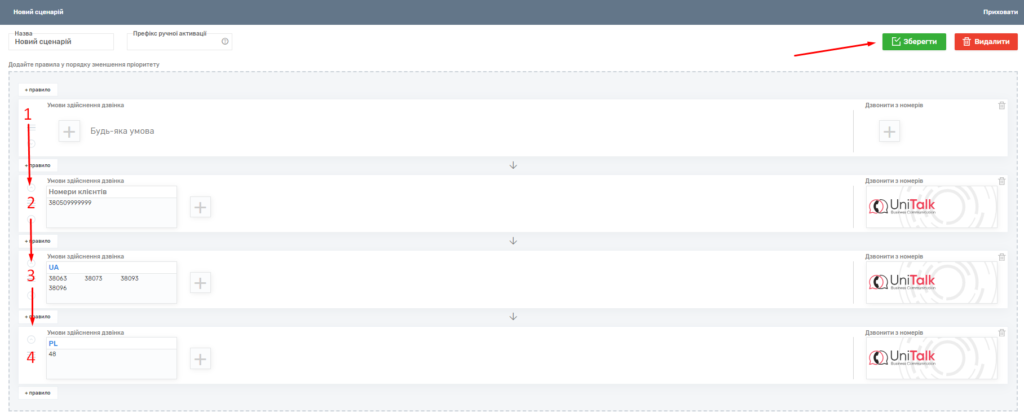Remove the PL rule using trash icon
1024x416 pixels.
pyautogui.click(x=1002, y=333)
